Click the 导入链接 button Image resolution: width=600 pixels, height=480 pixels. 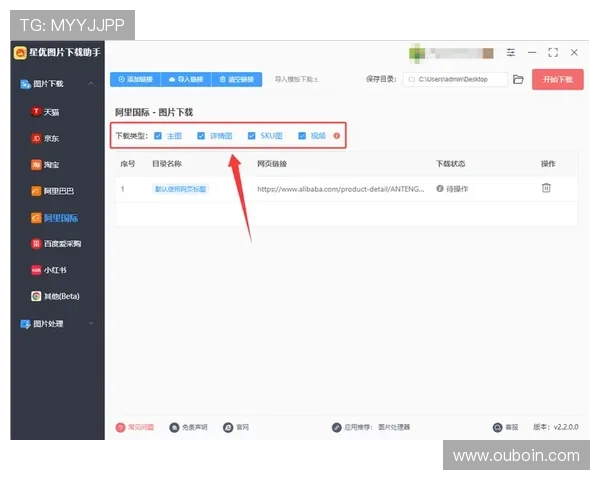[x=186, y=79]
